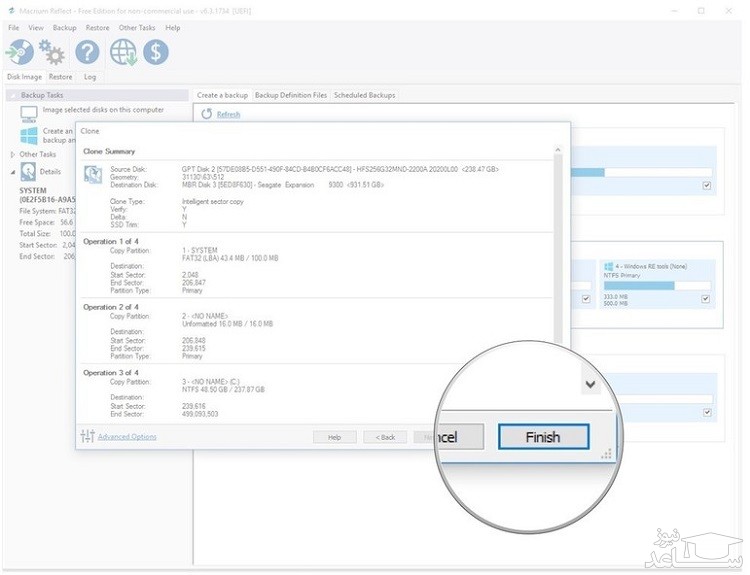
Task: Click the monitor icon for Image selected disks
Action: 28,111
